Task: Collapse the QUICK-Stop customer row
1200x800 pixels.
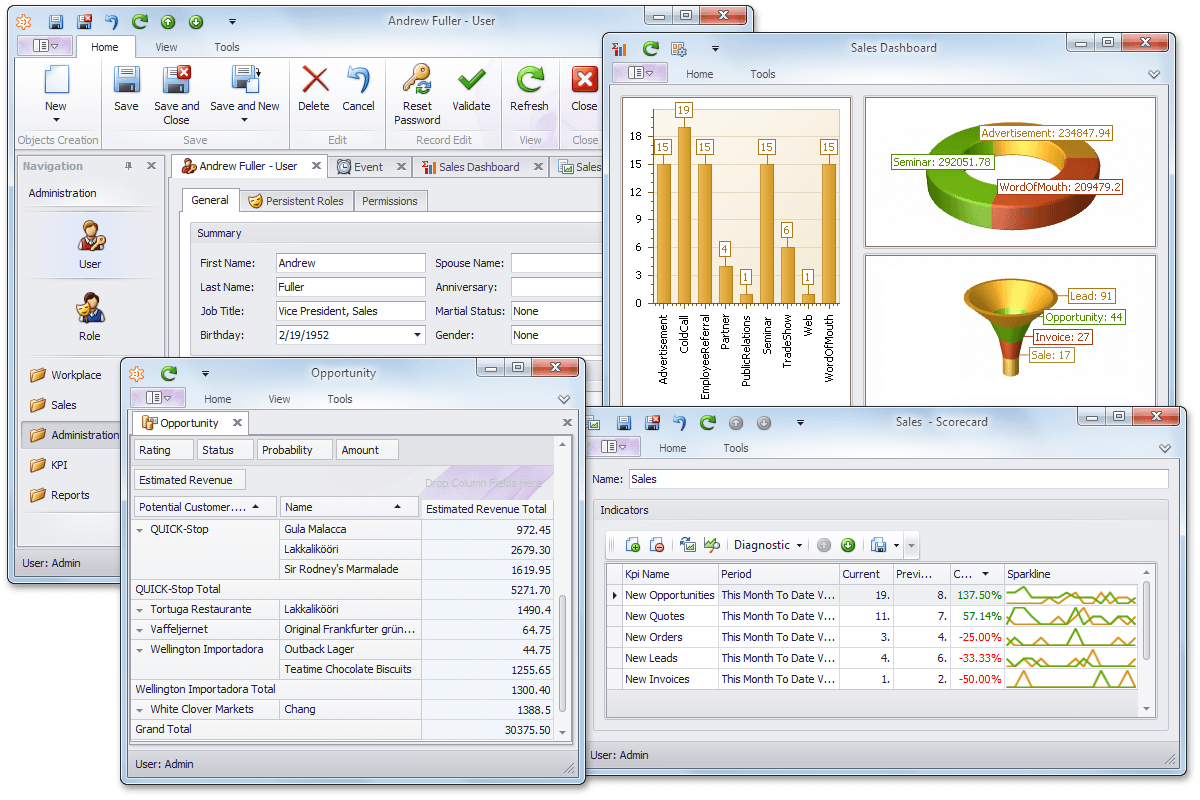Action: 140,530
